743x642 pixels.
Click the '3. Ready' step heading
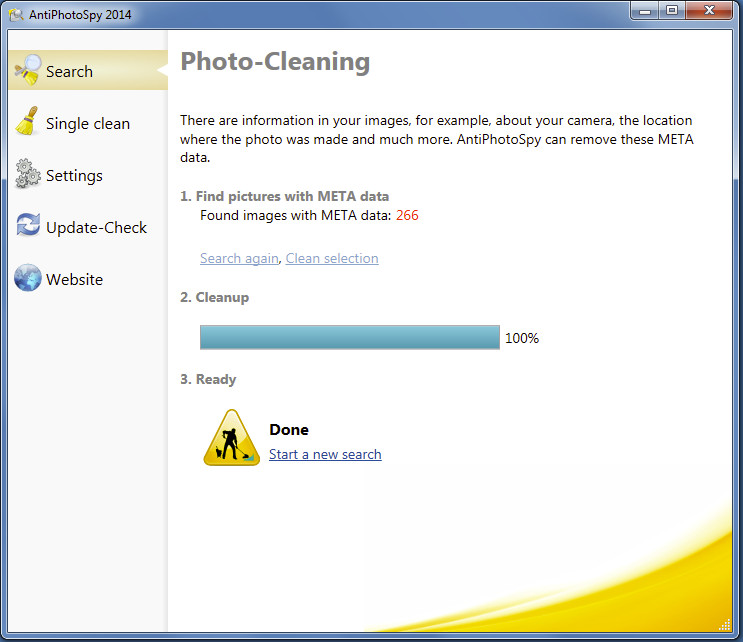(208, 380)
